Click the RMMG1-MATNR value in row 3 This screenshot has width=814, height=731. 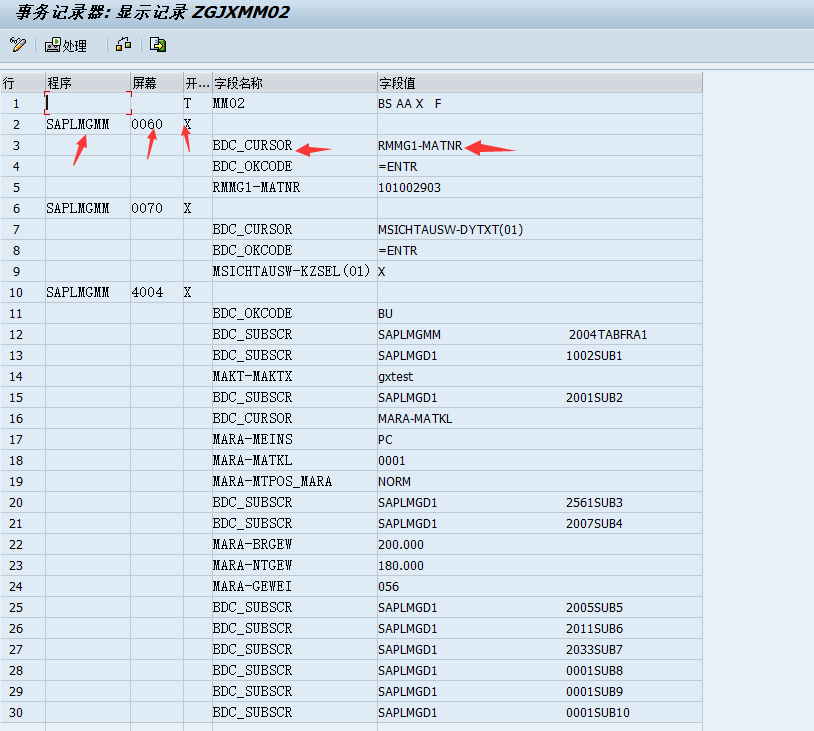click(420, 146)
